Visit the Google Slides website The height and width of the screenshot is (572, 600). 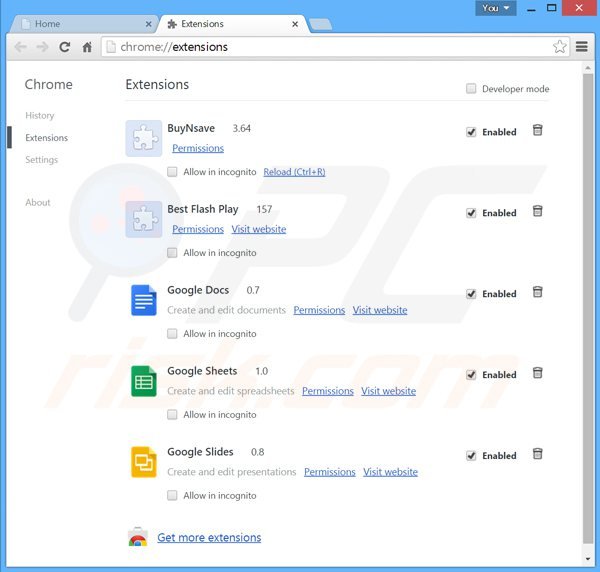click(390, 472)
